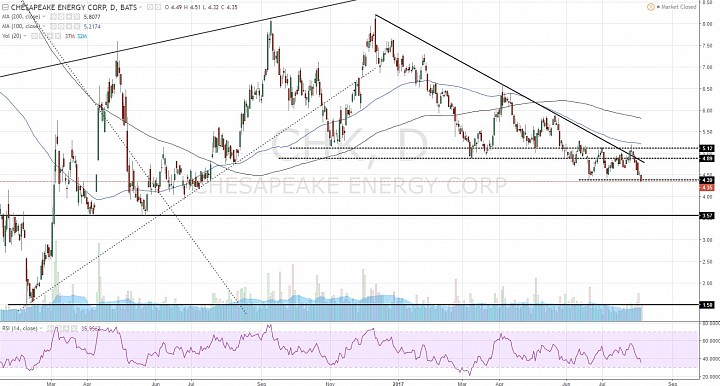The image size is (720, 386).
Task: Hide the MA (200, close) indicator
Action: coord(53,17)
